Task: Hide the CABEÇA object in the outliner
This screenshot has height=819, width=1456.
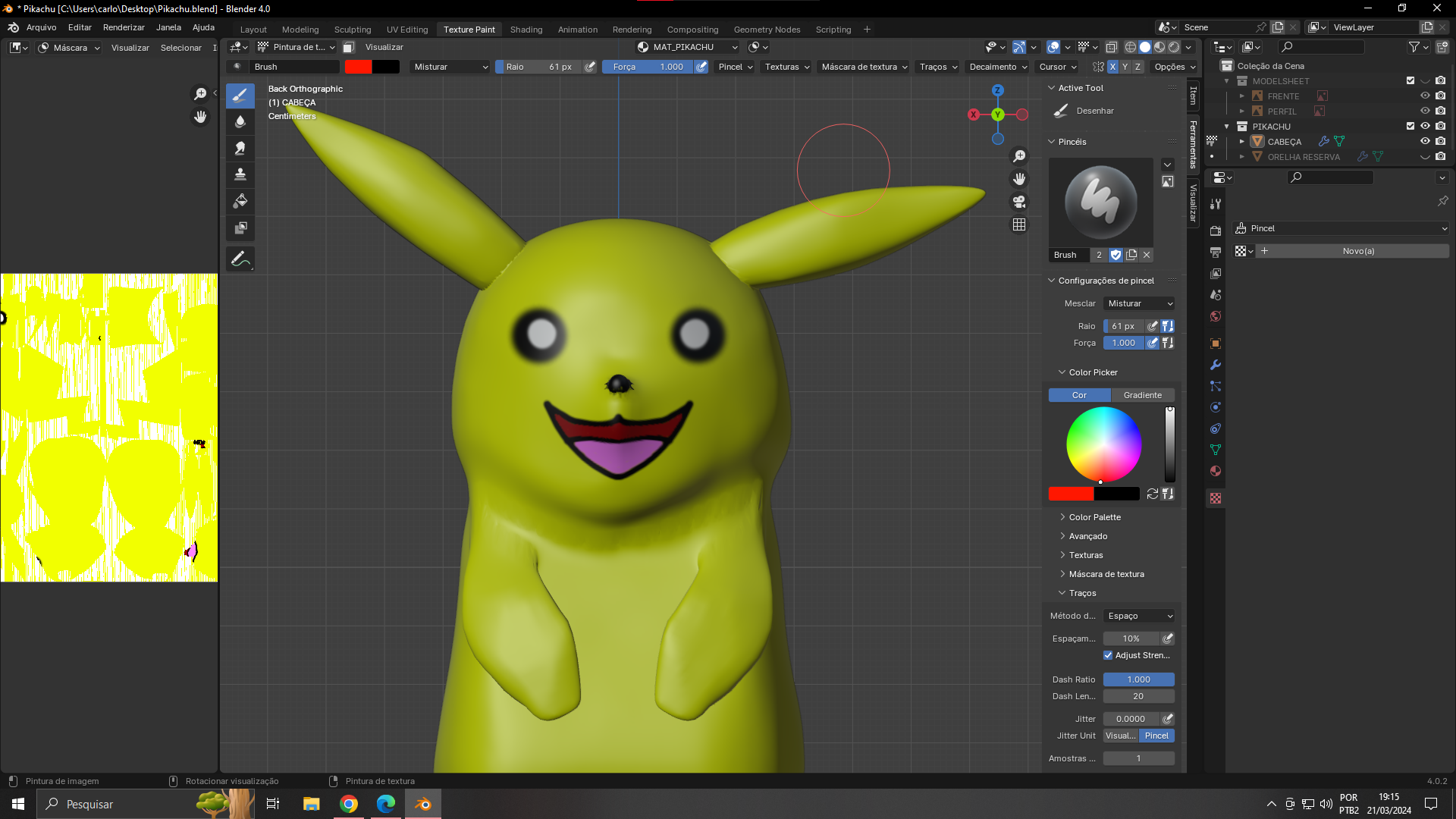Action: pos(1425,141)
